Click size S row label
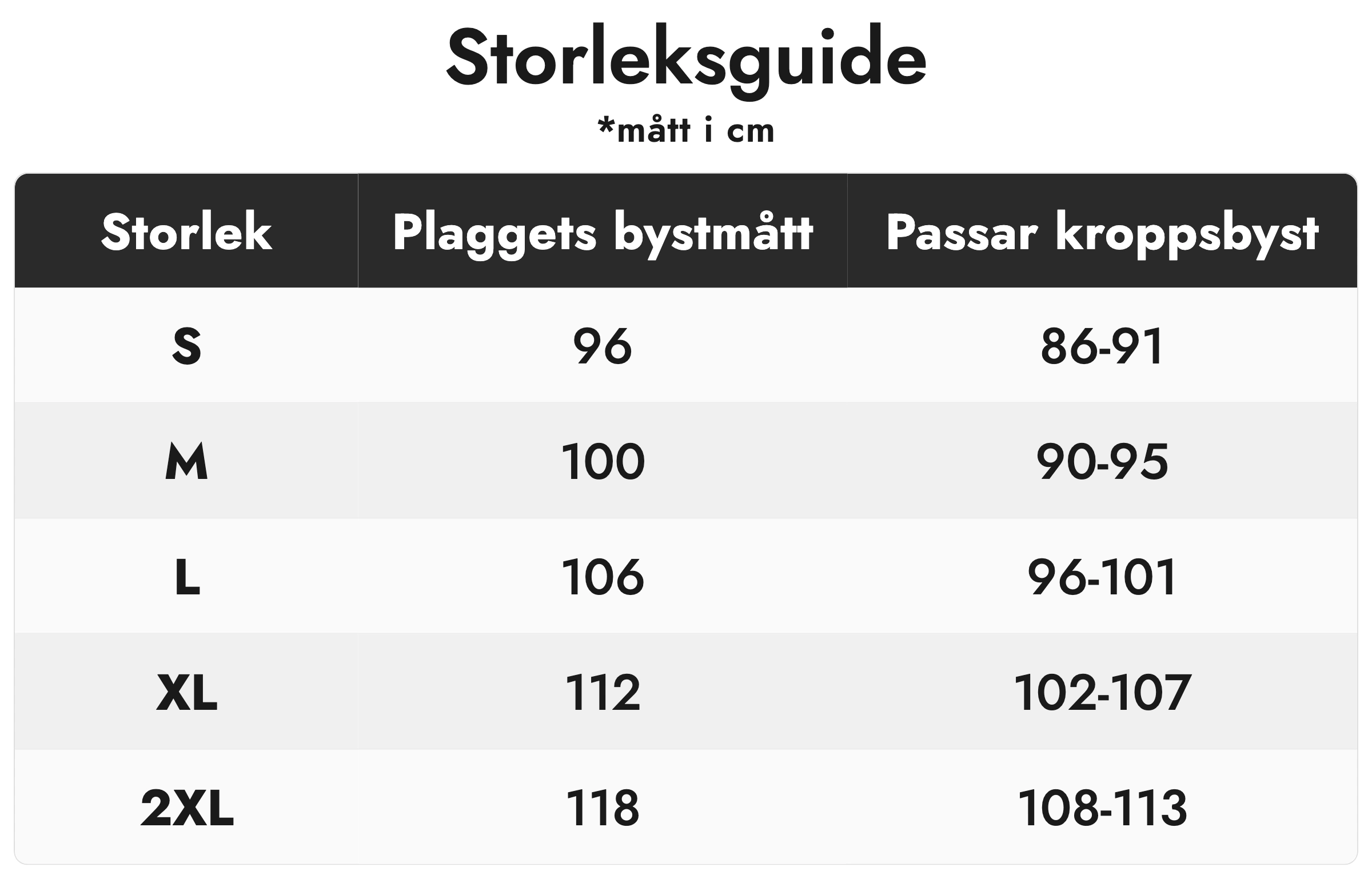This screenshot has width=1372, height=879. click(x=186, y=346)
